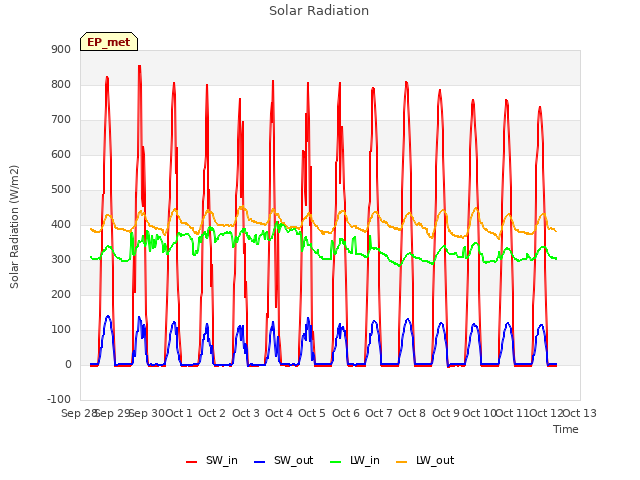Click the 900 y-axis tick label
Screen dimensions: 640x480
[x=61, y=49]
